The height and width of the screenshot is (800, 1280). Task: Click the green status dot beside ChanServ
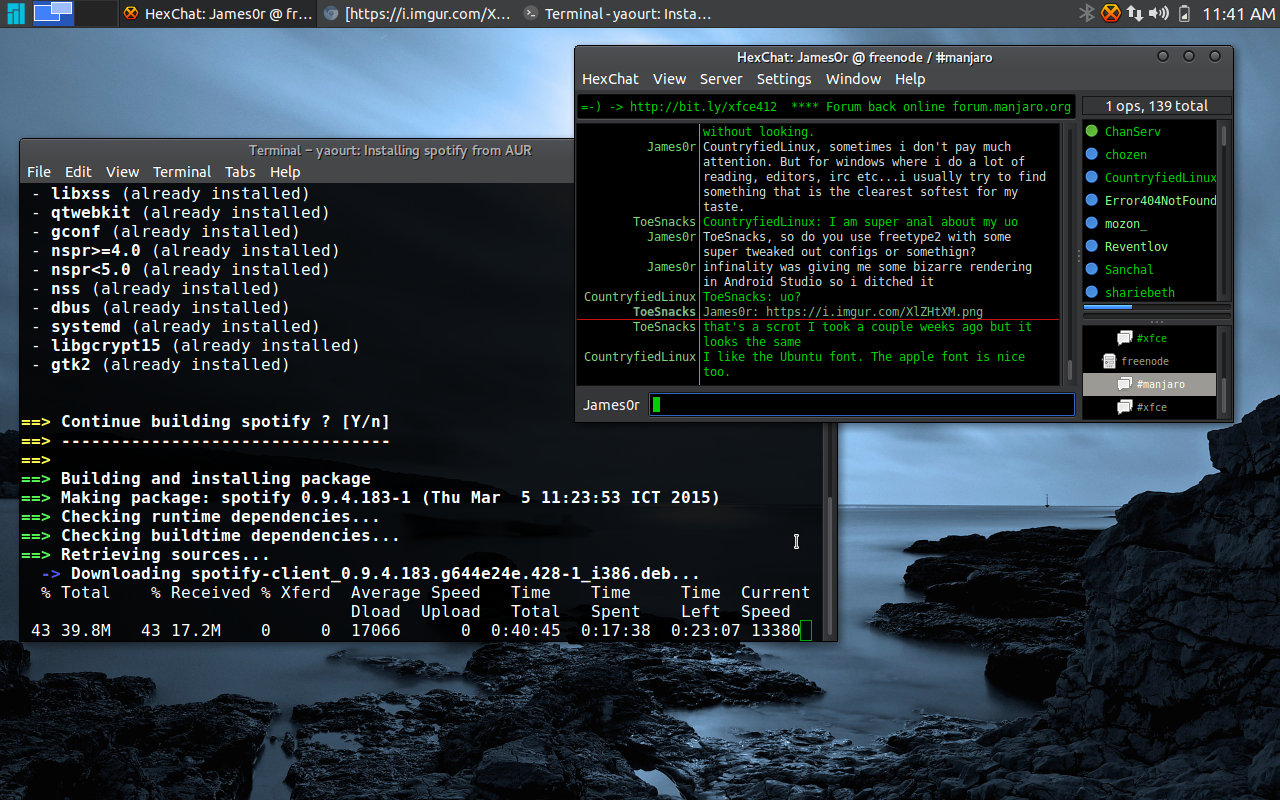(1092, 131)
